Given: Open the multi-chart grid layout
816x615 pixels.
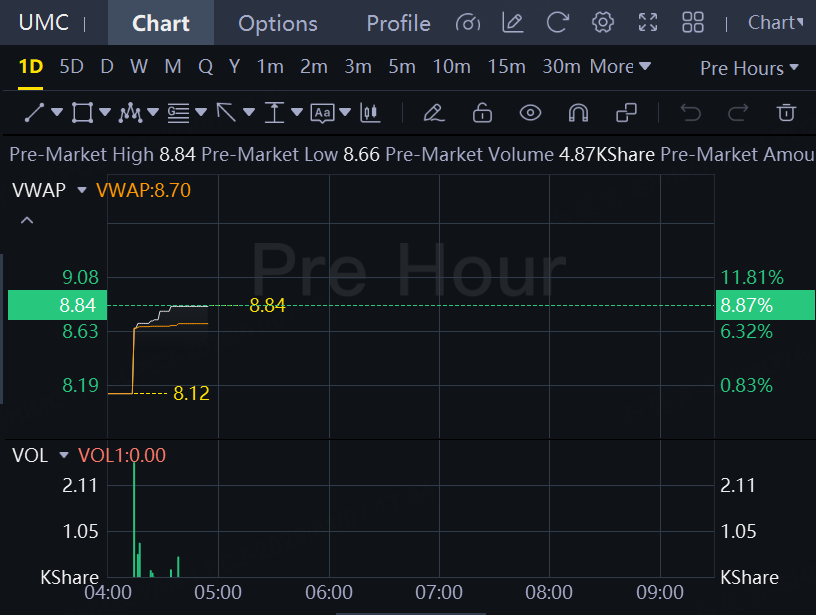Looking at the screenshot, I should click(x=693, y=23).
